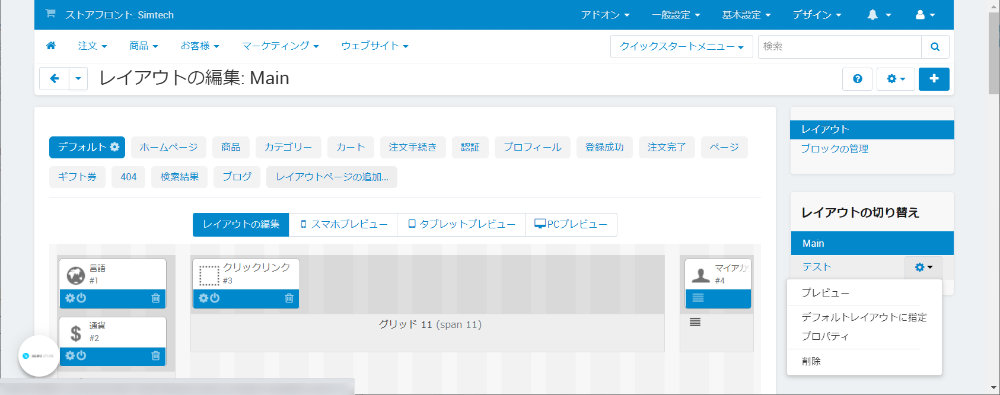Open the storefront cart icon
1000x395 pixels.
tap(50, 14)
